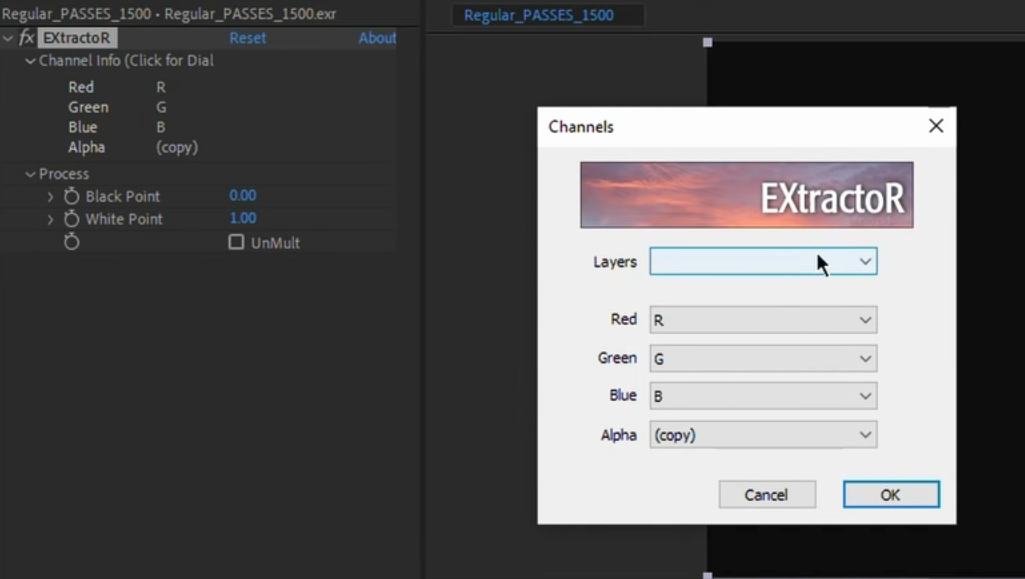
Task: Click Reset for the EXtractoR effect
Action: [x=248, y=38]
